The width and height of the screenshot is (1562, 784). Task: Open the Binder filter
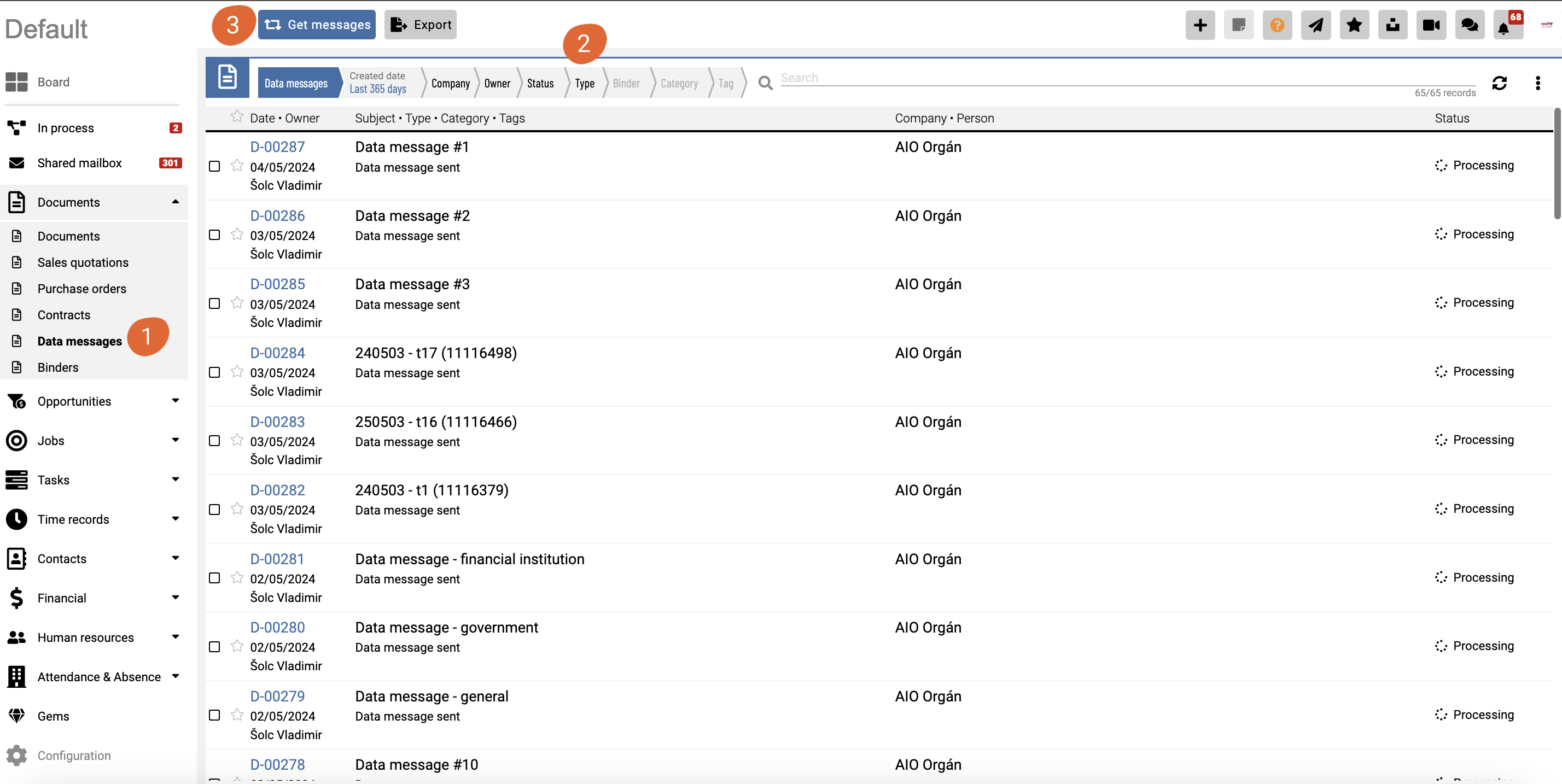[x=626, y=83]
